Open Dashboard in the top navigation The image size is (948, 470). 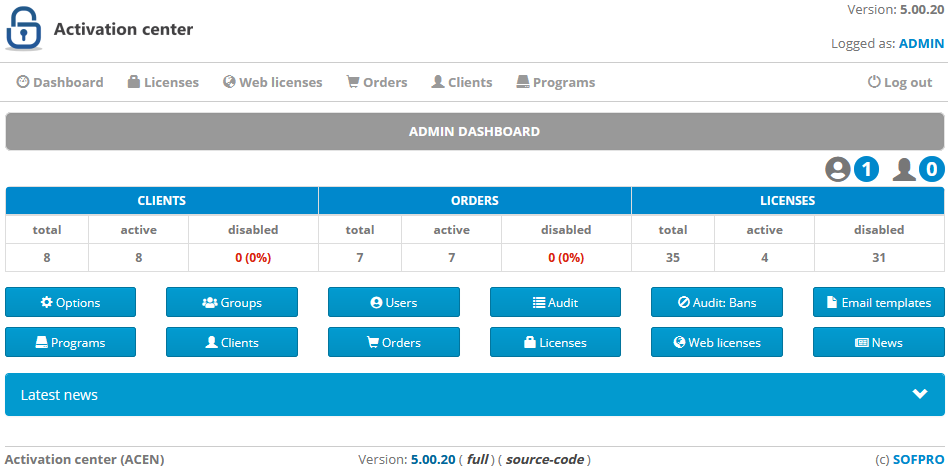[x=60, y=82]
